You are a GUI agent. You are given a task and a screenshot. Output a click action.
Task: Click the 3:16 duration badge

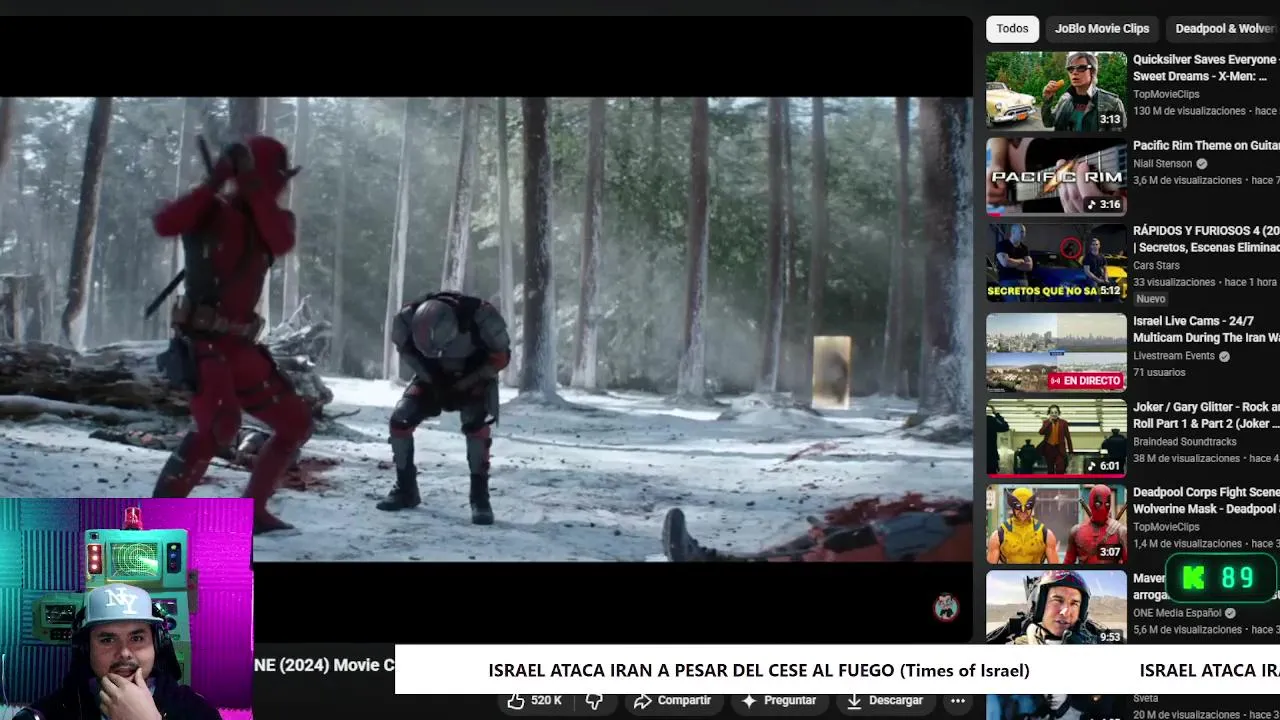tap(1104, 205)
